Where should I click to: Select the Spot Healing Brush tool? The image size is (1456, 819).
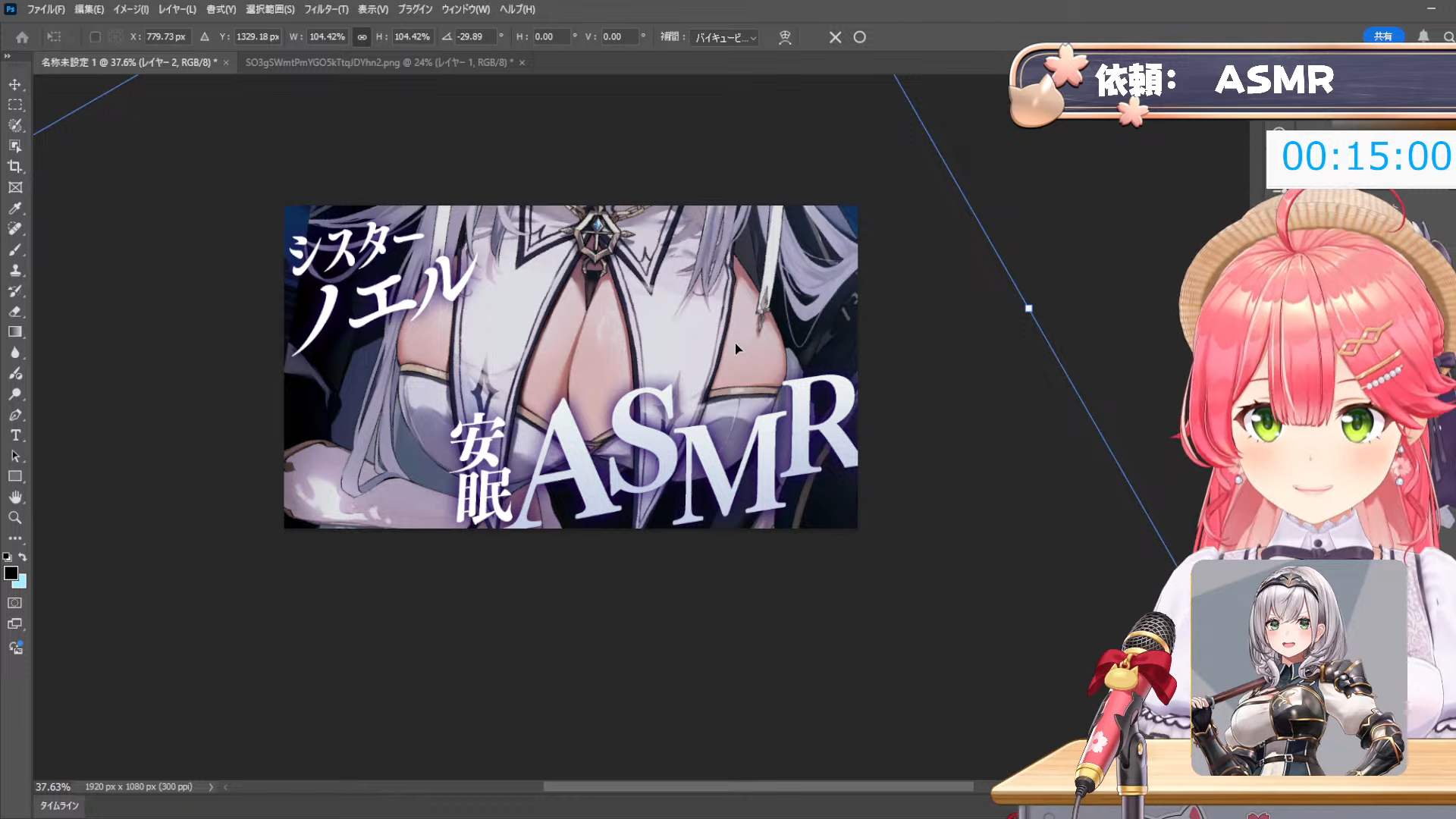(15, 228)
